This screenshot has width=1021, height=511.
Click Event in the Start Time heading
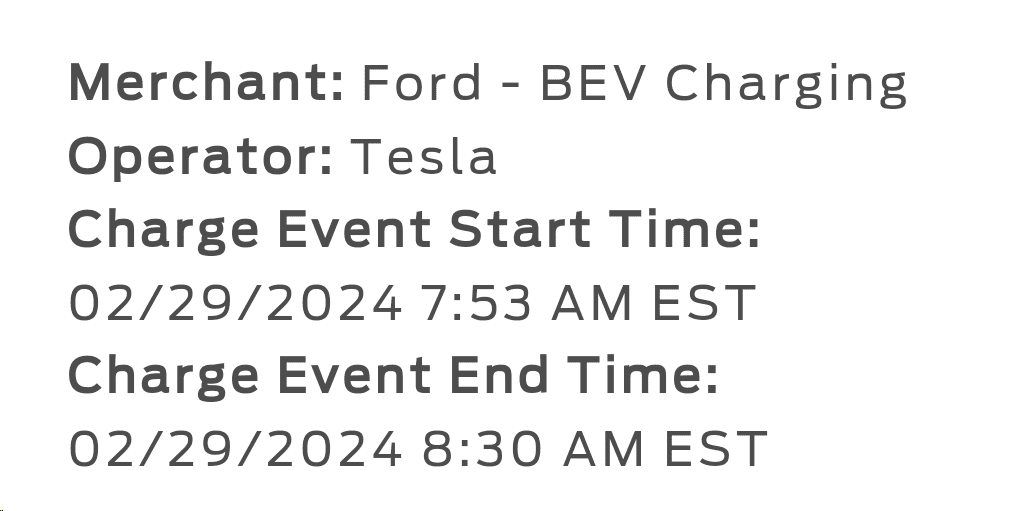coord(354,230)
